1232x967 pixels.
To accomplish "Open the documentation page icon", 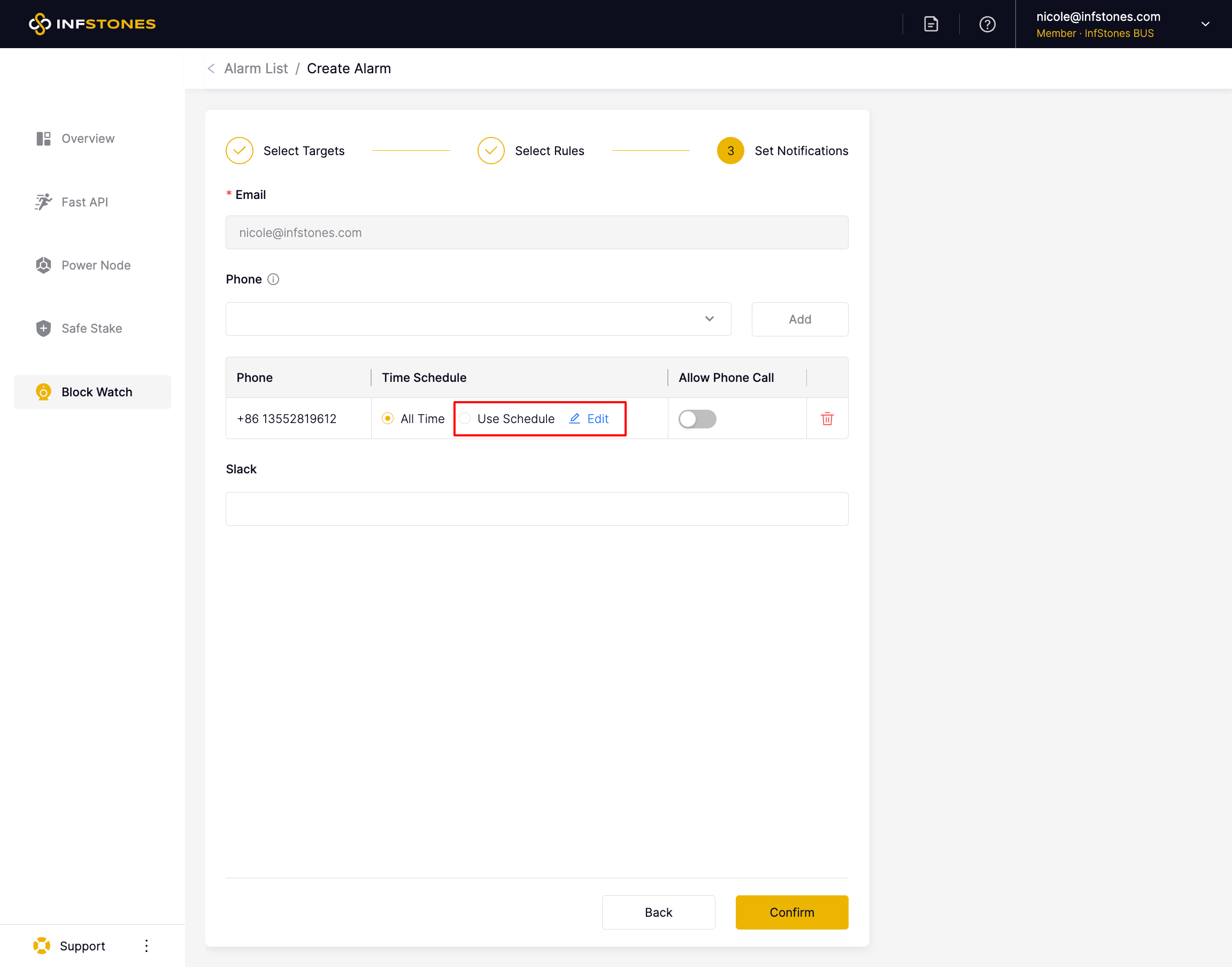I will [931, 25].
